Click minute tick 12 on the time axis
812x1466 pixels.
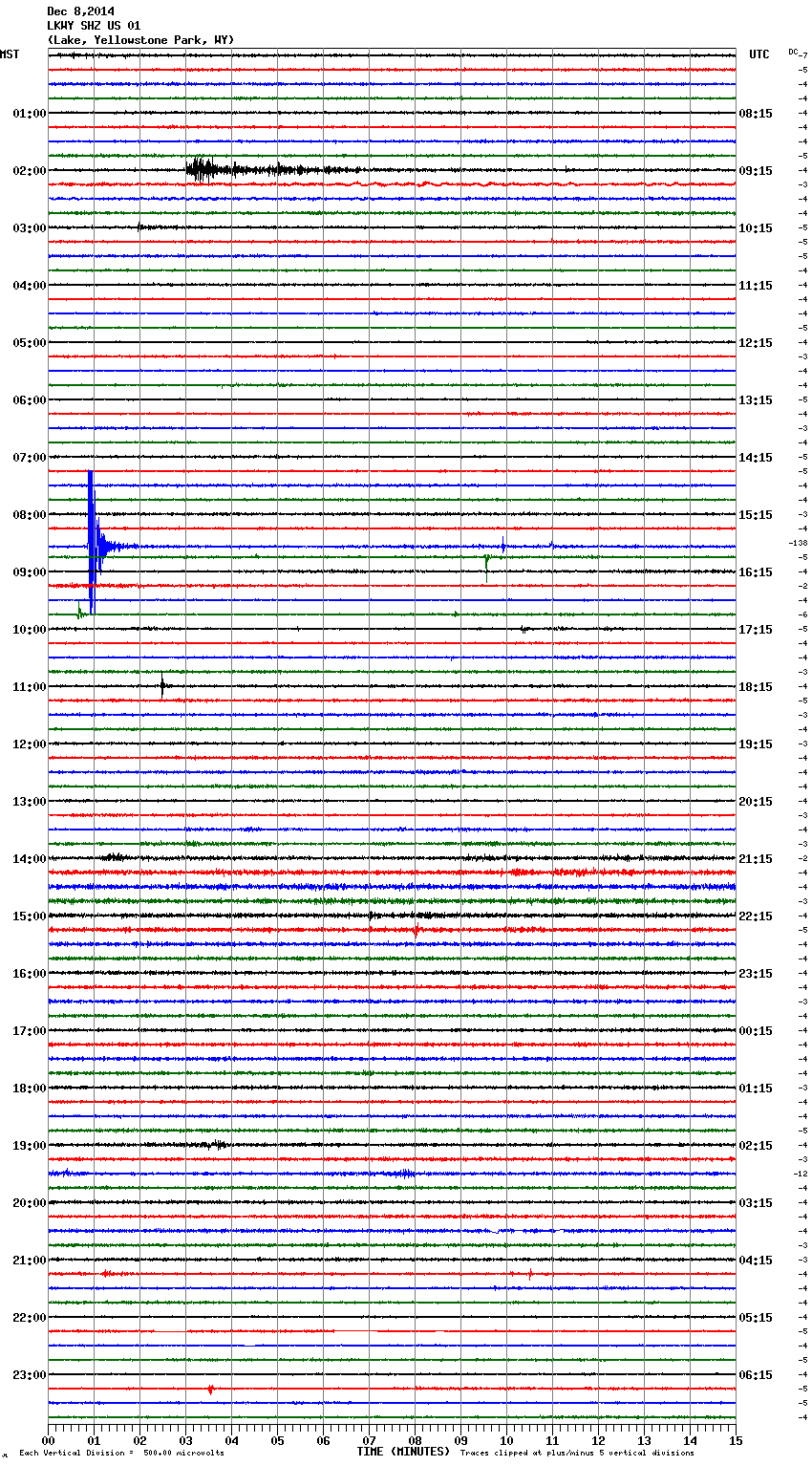(598, 1440)
